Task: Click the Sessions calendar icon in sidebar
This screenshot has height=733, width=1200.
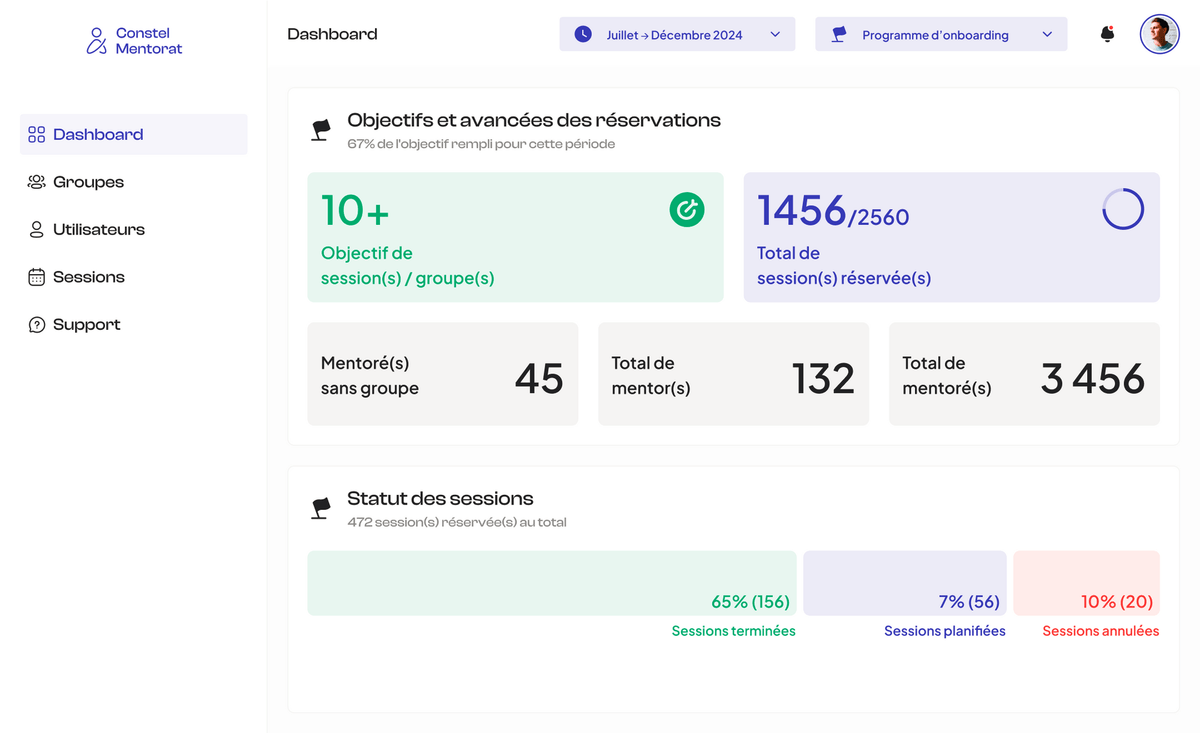Action: 37,277
